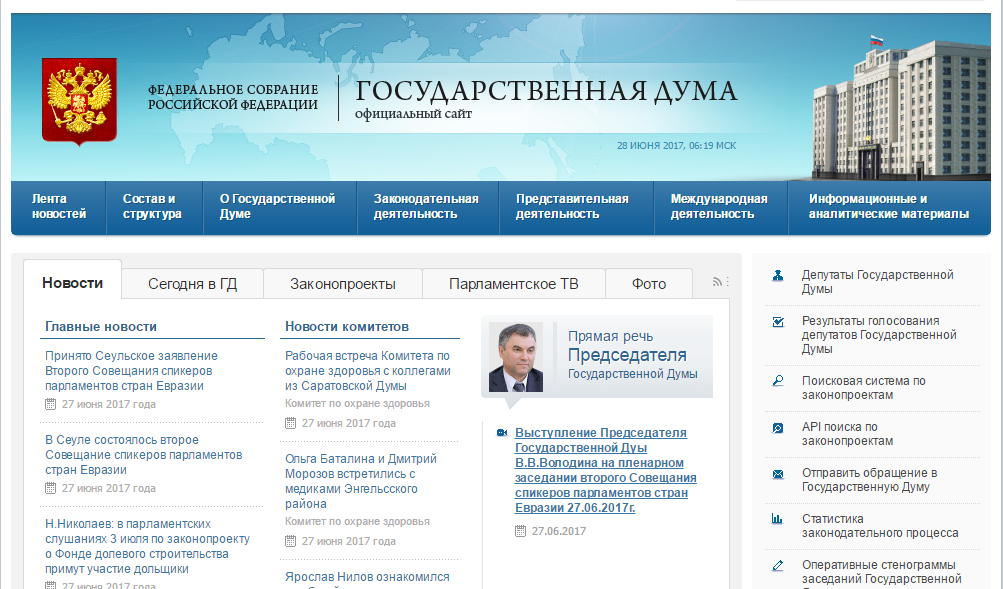Open the Состав и структура menu
Viewport: 1003px width, 589px height.
click(154, 207)
